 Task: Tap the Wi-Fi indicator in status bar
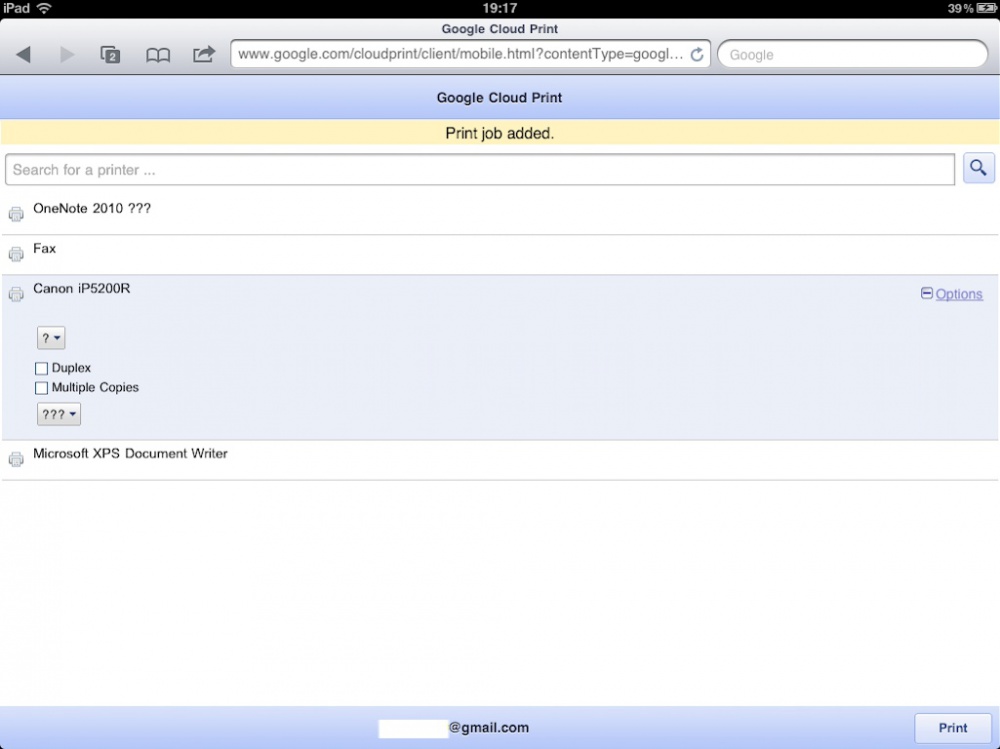(44, 8)
